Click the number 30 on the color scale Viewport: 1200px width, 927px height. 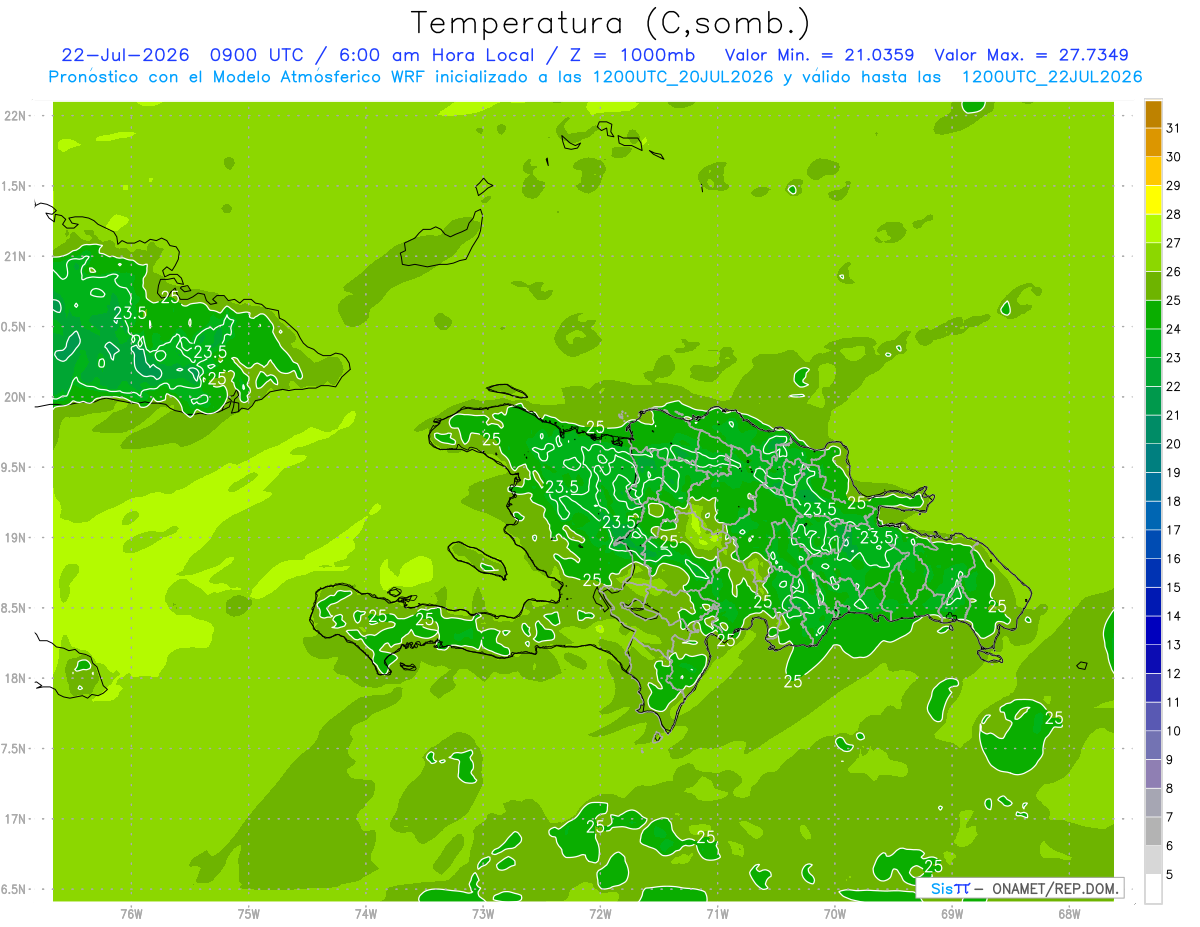[1174, 157]
